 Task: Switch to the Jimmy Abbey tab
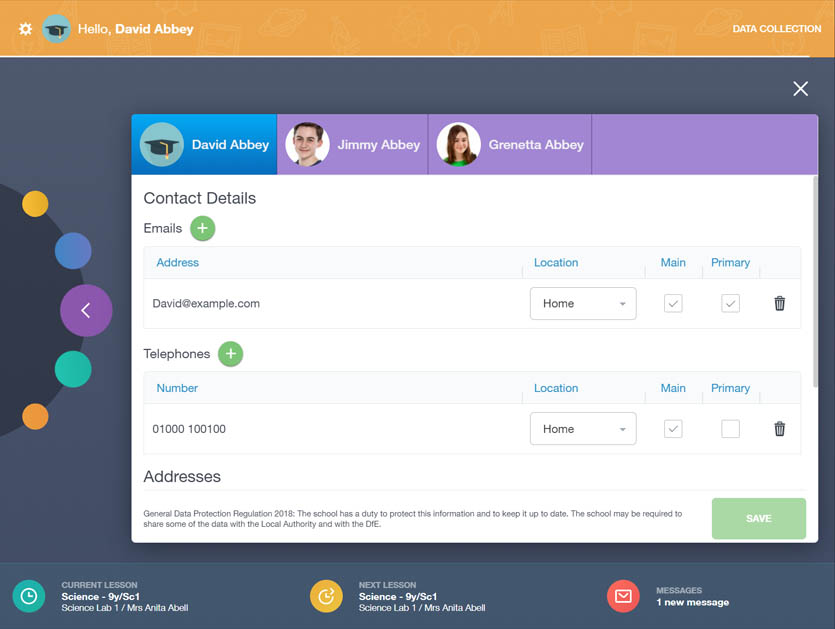click(x=353, y=144)
